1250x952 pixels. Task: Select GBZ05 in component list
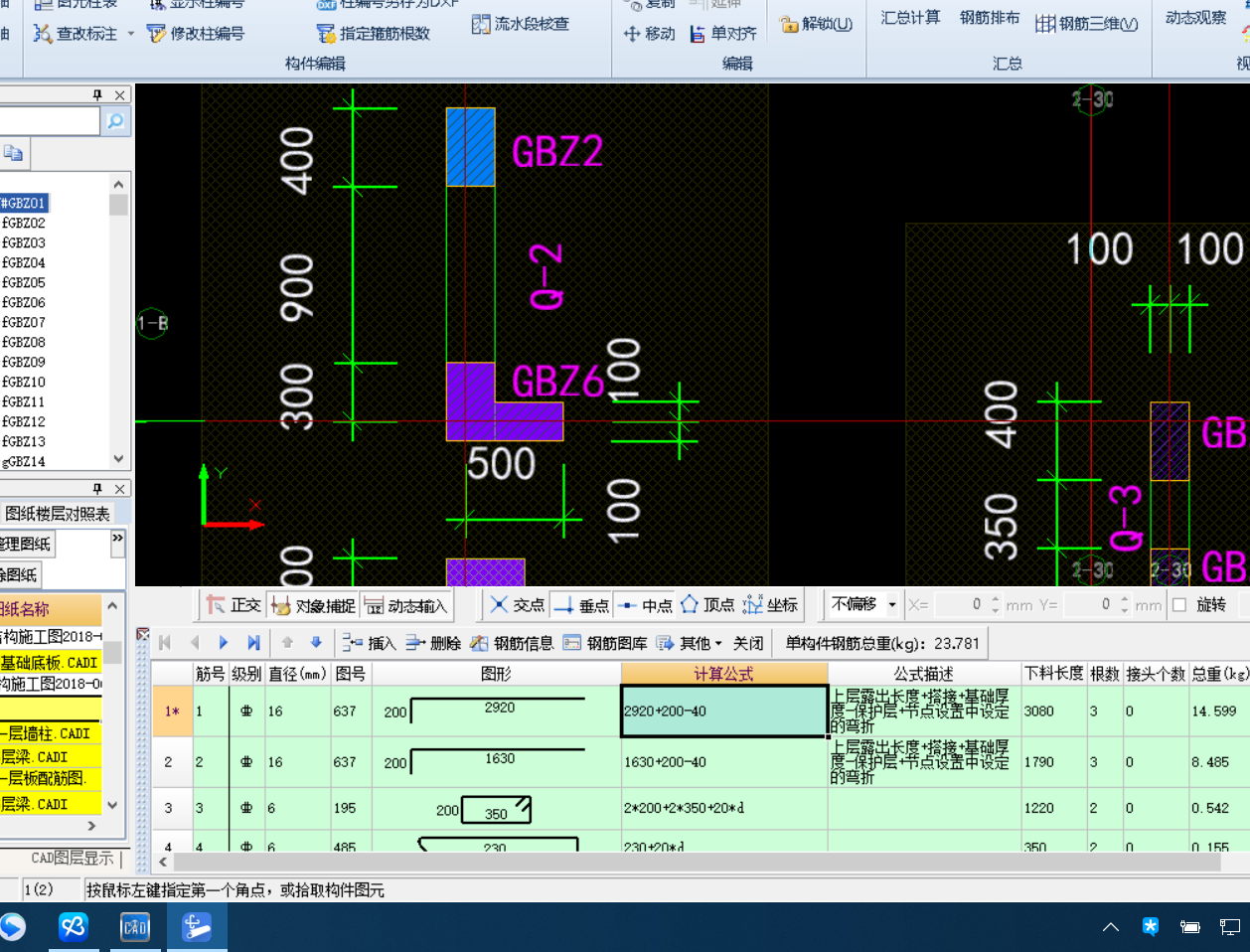pos(24,282)
